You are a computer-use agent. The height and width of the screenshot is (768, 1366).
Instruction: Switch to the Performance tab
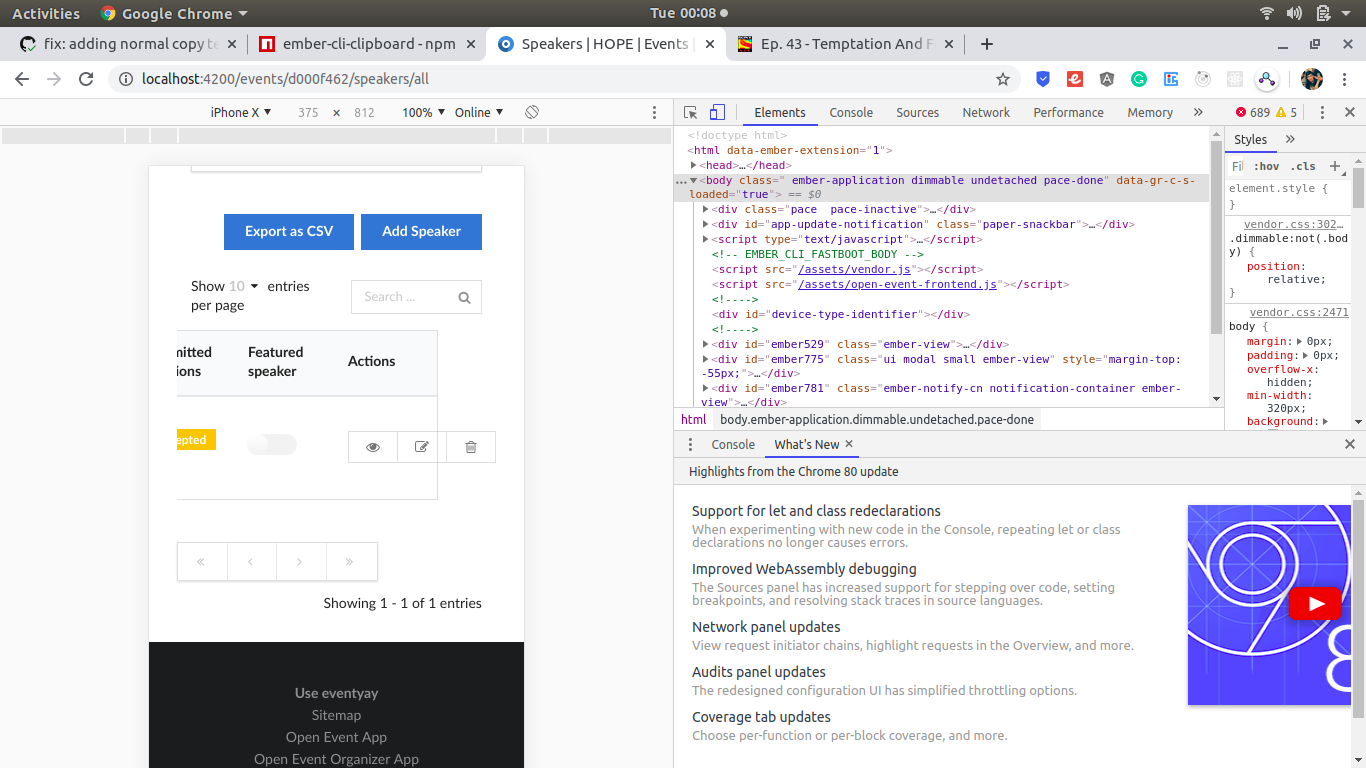pos(1069,112)
